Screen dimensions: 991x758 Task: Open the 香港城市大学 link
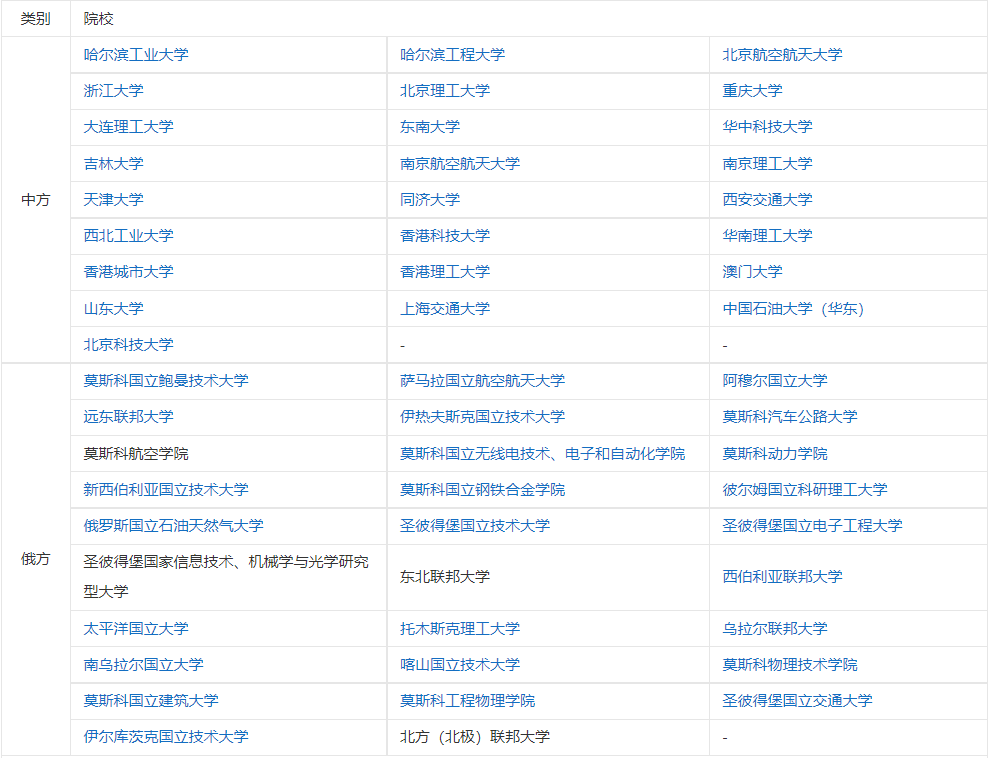tap(128, 272)
